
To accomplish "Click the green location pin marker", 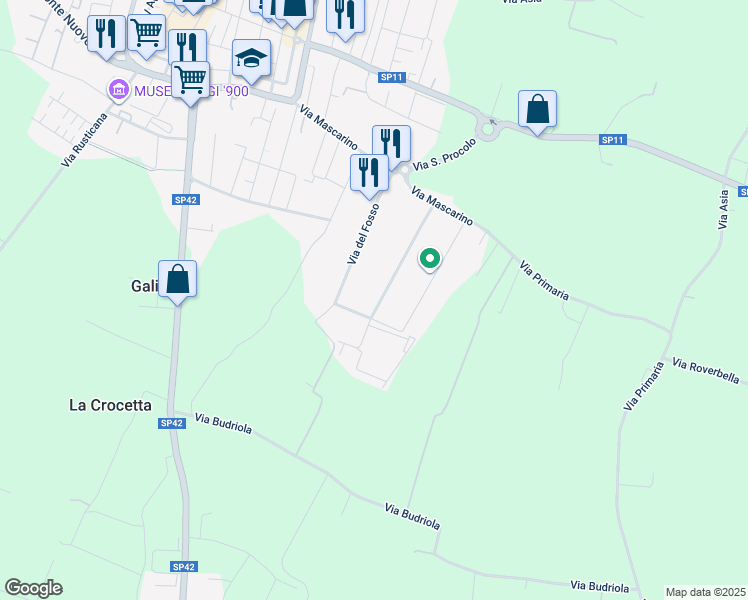I will tap(430, 259).
